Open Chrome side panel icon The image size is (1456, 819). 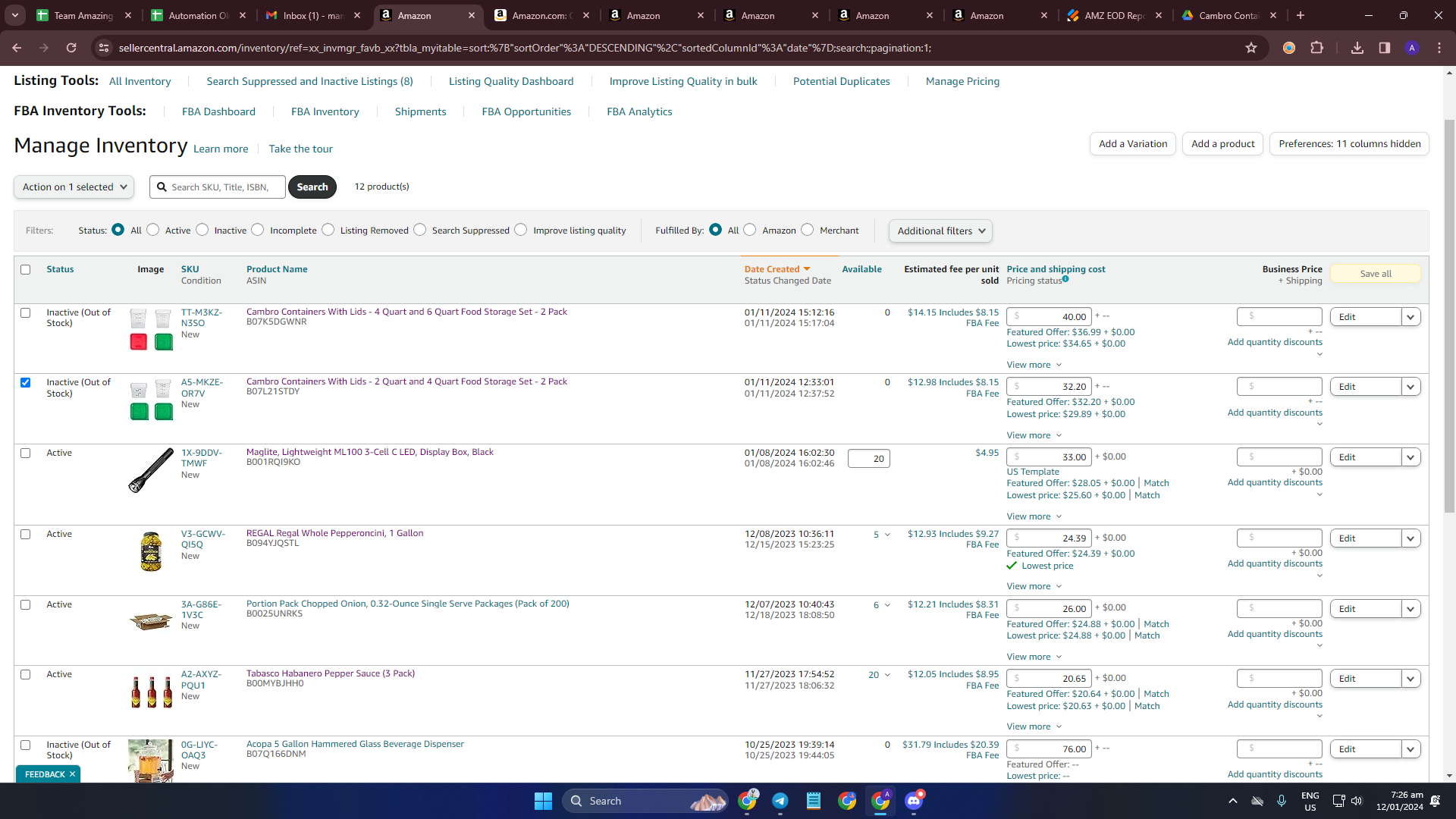[x=1385, y=48]
